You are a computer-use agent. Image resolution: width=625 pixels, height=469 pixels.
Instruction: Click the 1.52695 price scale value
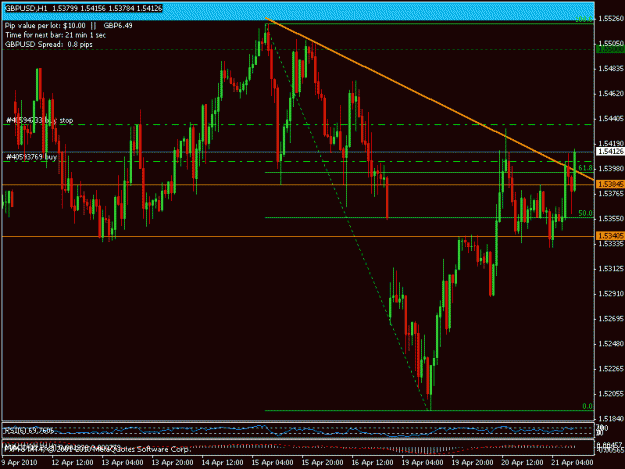click(611, 319)
